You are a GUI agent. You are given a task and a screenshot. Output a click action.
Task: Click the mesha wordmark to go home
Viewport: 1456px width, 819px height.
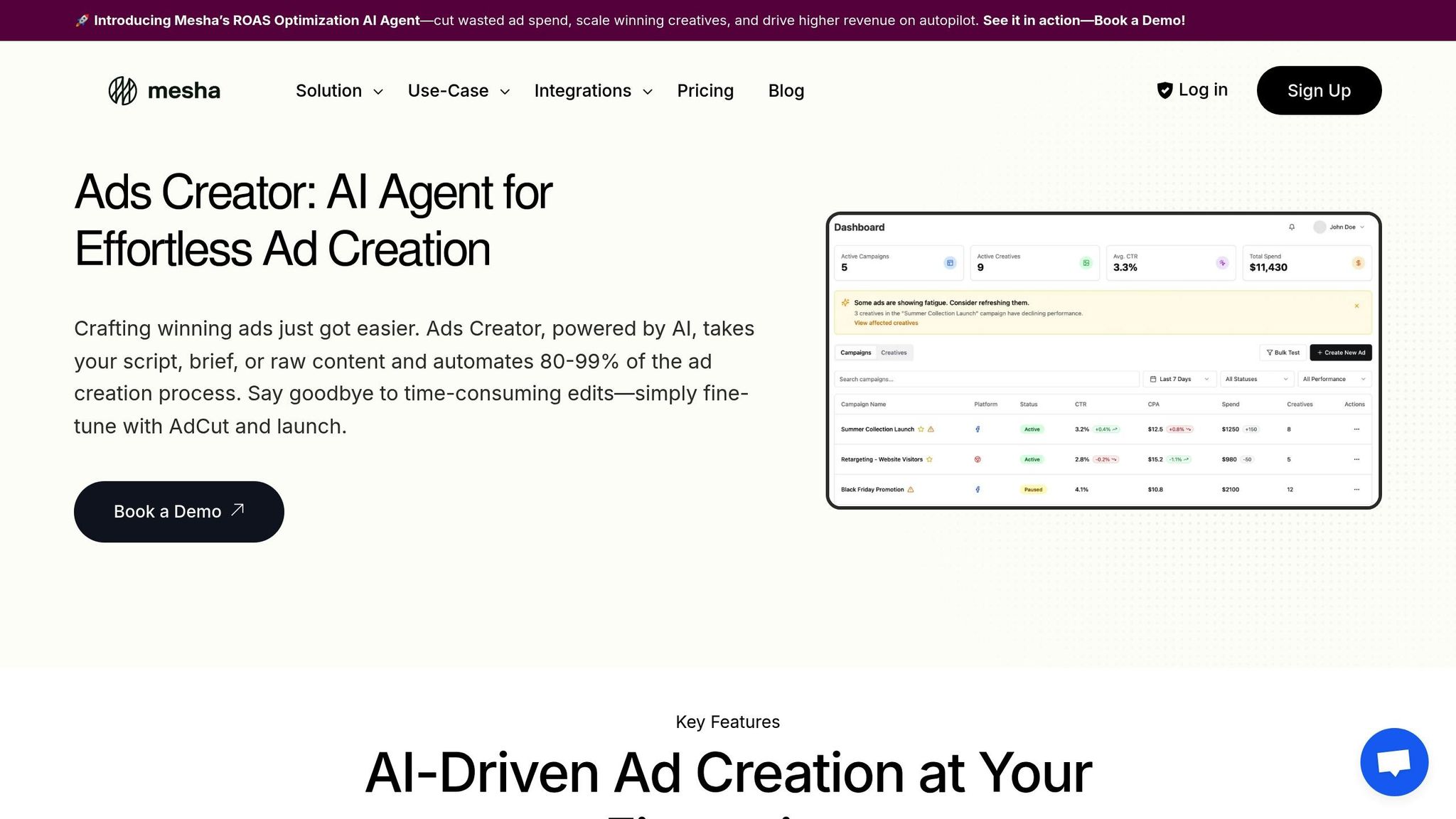184,91
